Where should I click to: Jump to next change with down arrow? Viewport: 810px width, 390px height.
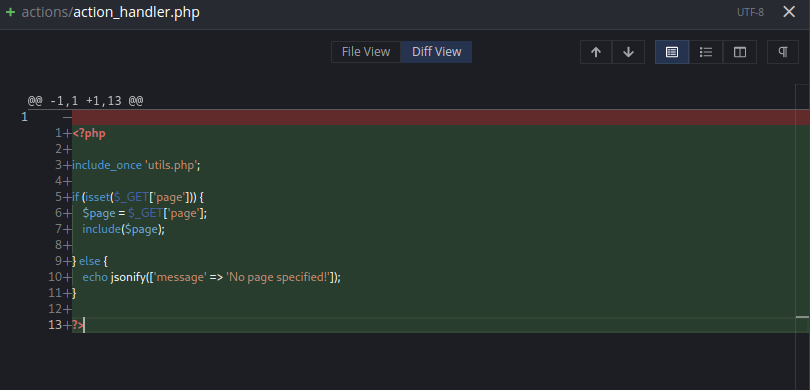coord(628,52)
